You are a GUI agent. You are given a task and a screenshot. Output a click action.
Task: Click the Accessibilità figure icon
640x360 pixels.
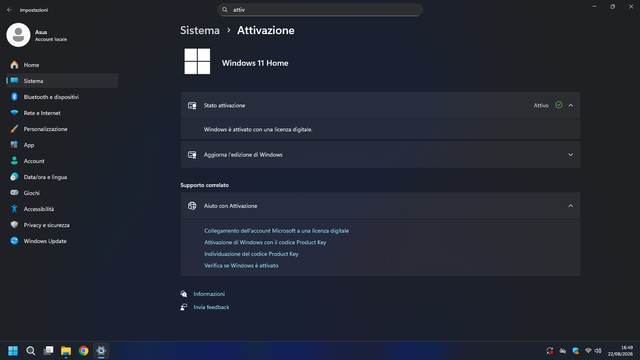[x=14, y=209]
